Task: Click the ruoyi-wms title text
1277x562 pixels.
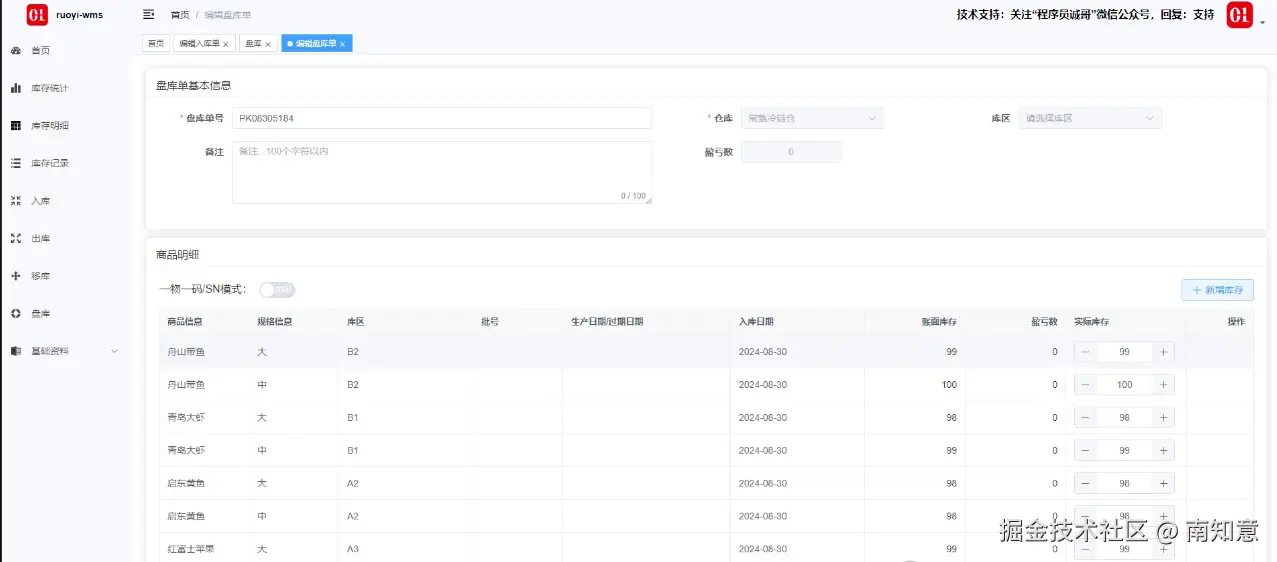Action: 80,15
